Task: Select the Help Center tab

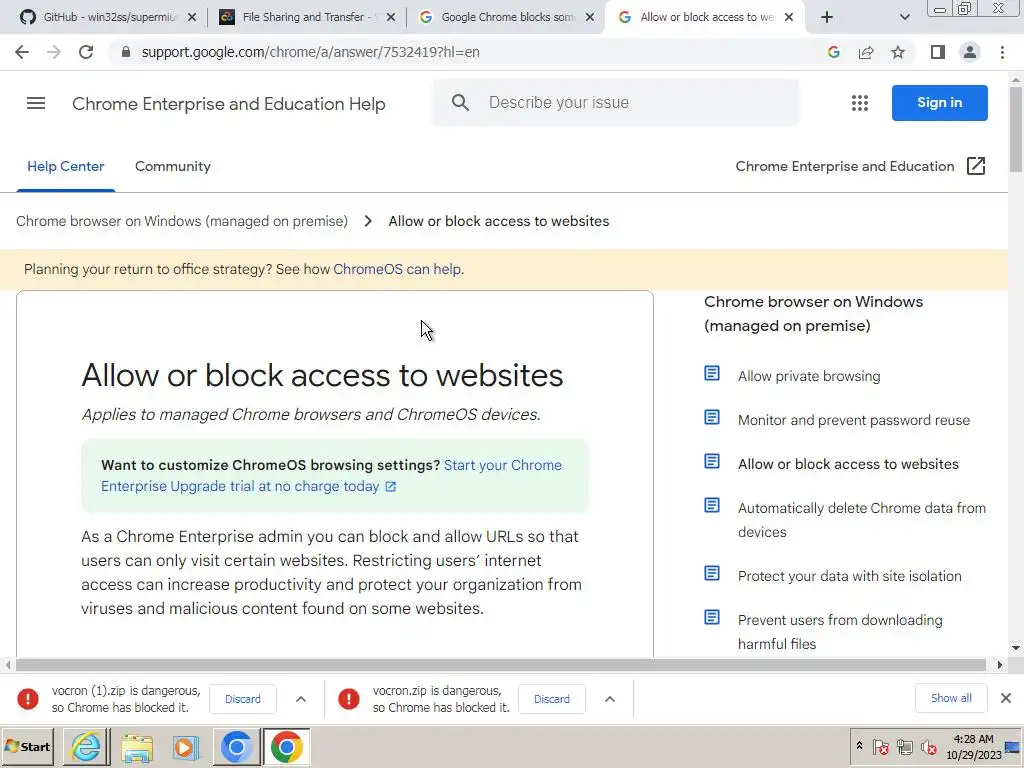Action: pyautogui.click(x=65, y=166)
